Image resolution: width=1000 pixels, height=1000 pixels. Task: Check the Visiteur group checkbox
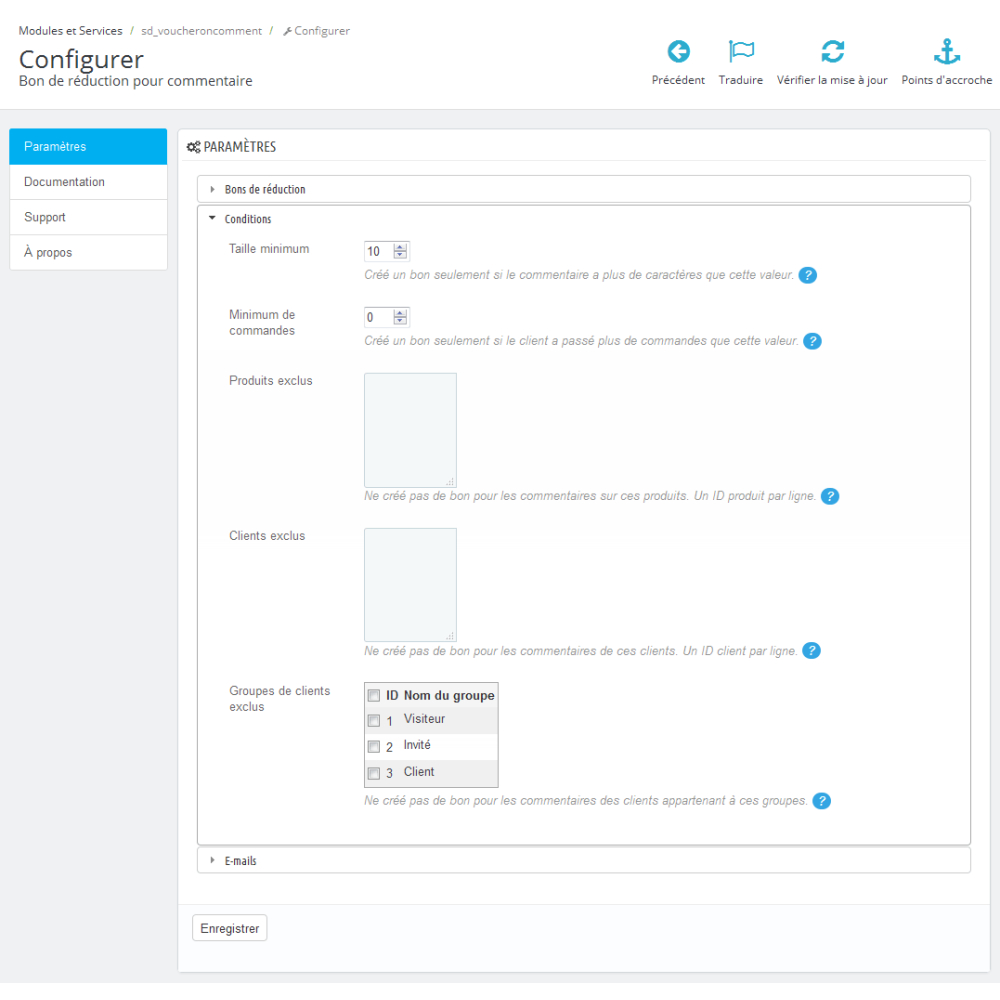tap(374, 720)
